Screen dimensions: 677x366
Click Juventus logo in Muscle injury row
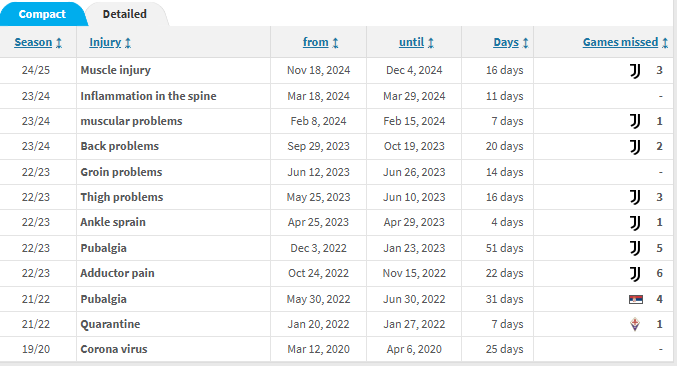click(635, 70)
